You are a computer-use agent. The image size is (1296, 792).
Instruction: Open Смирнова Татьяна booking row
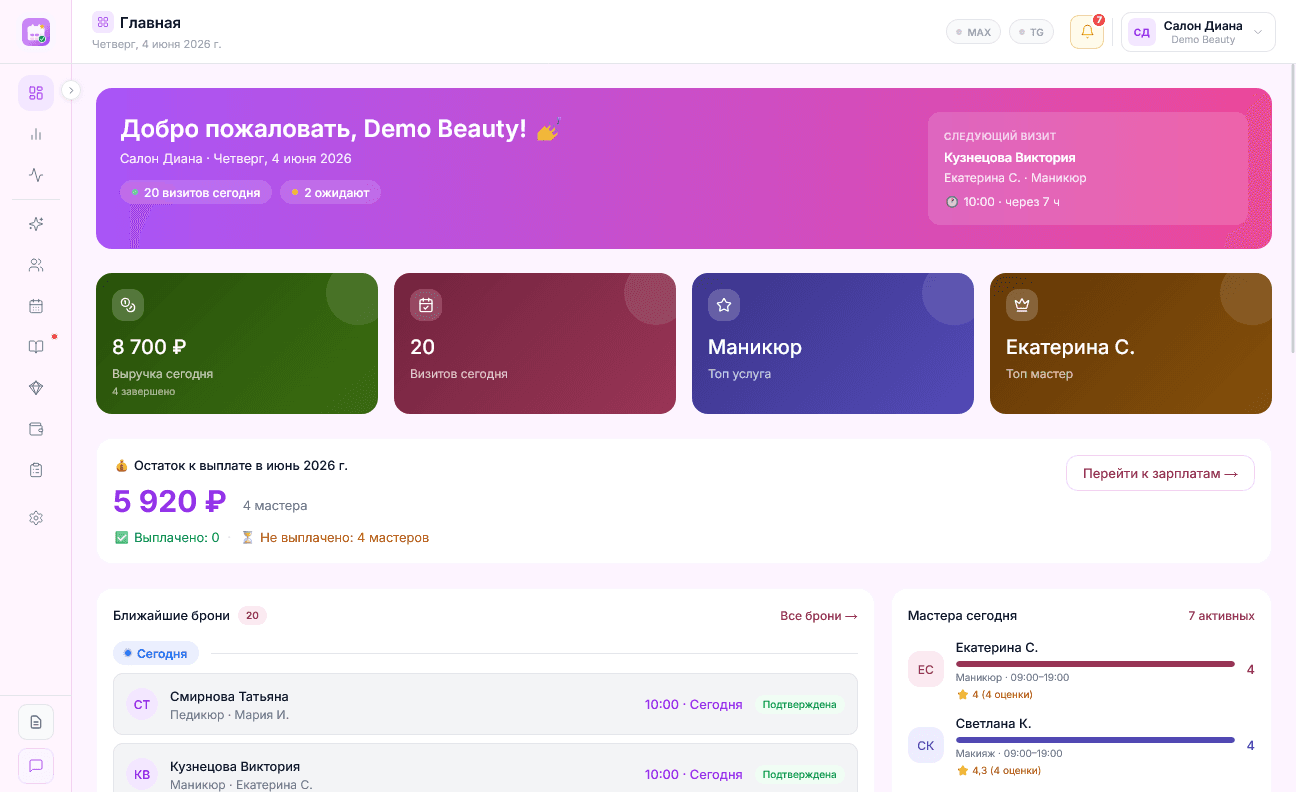[485, 704]
